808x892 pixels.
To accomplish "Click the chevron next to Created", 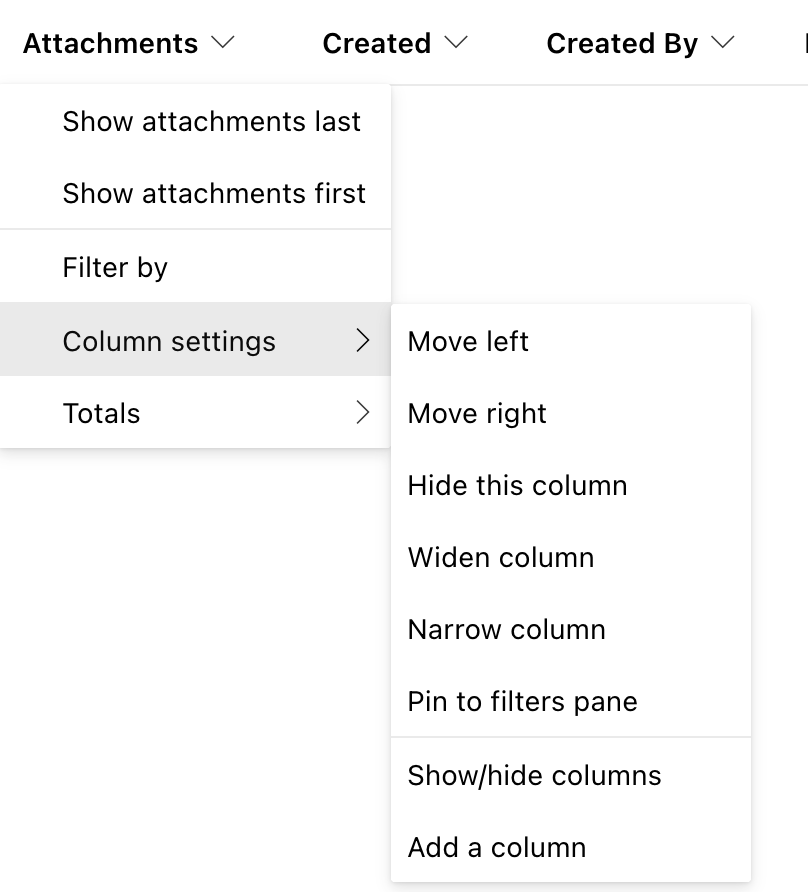I will pos(456,43).
